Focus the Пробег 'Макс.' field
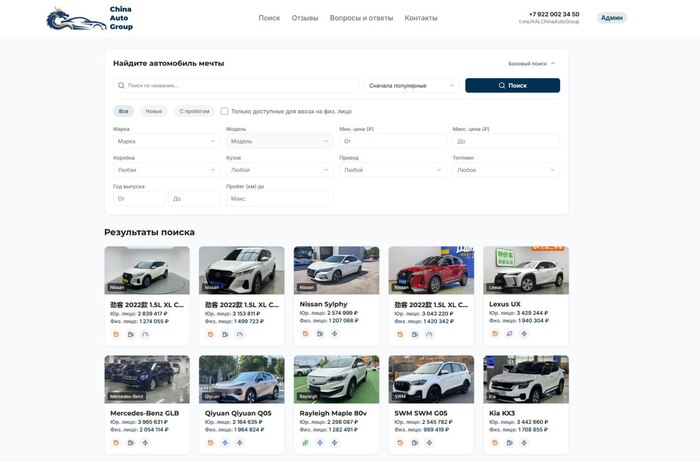Image resolution: width=700 pixels, height=462 pixels. tap(279, 199)
